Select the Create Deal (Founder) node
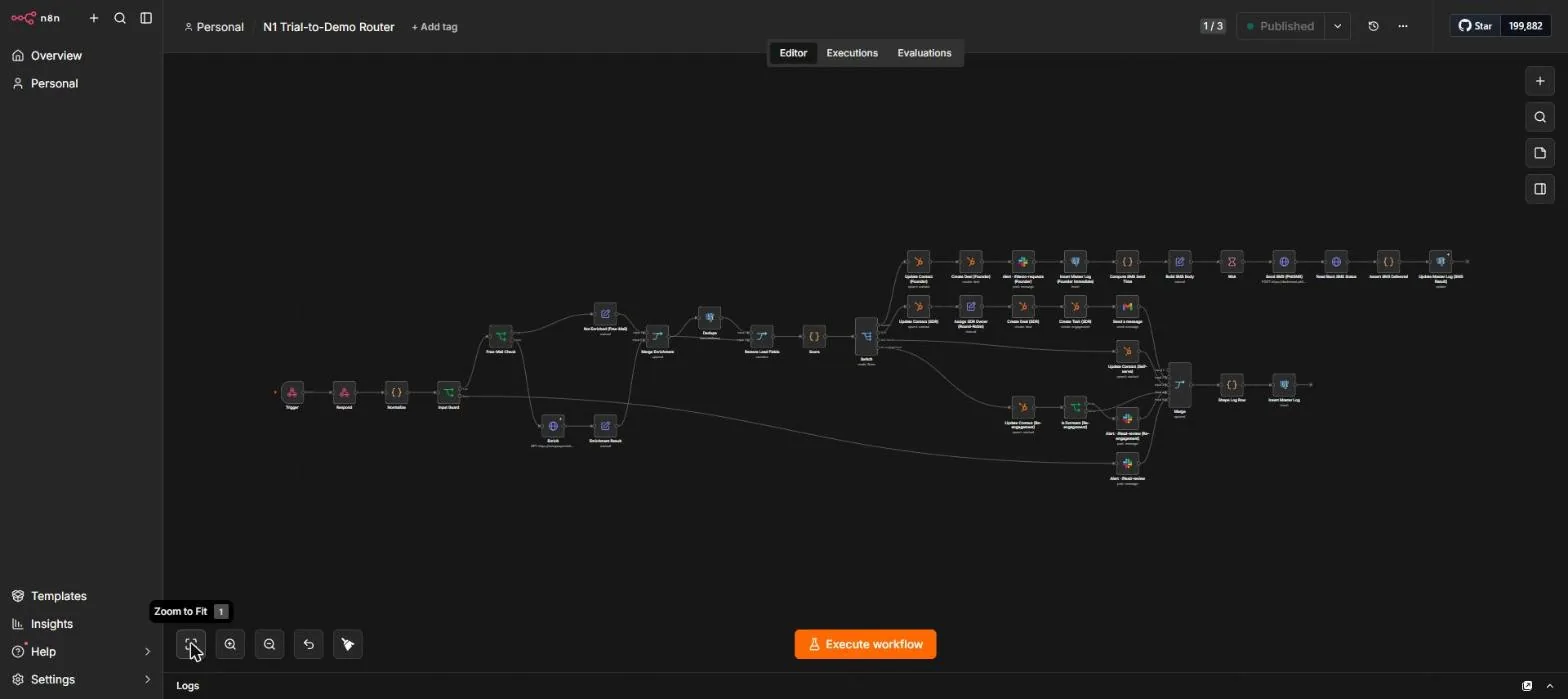 970,262
